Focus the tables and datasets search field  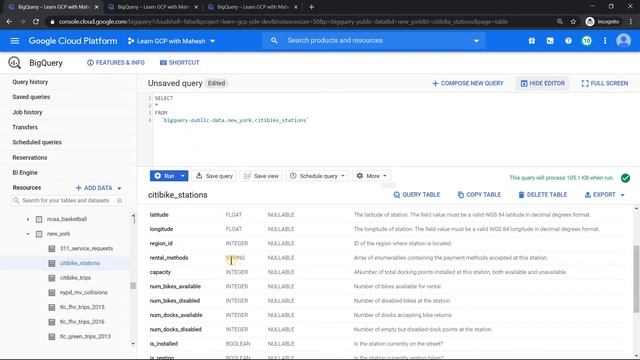[x=68, y=200]
